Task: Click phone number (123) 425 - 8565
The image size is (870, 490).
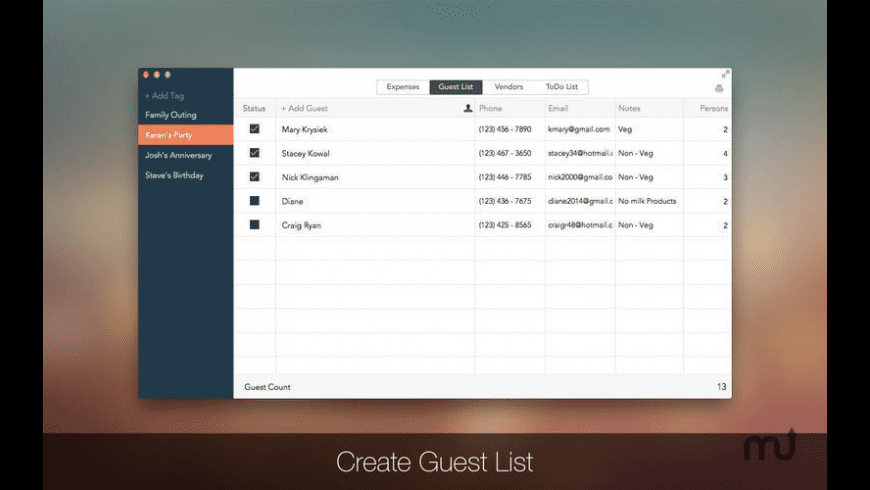Action: 505,225
